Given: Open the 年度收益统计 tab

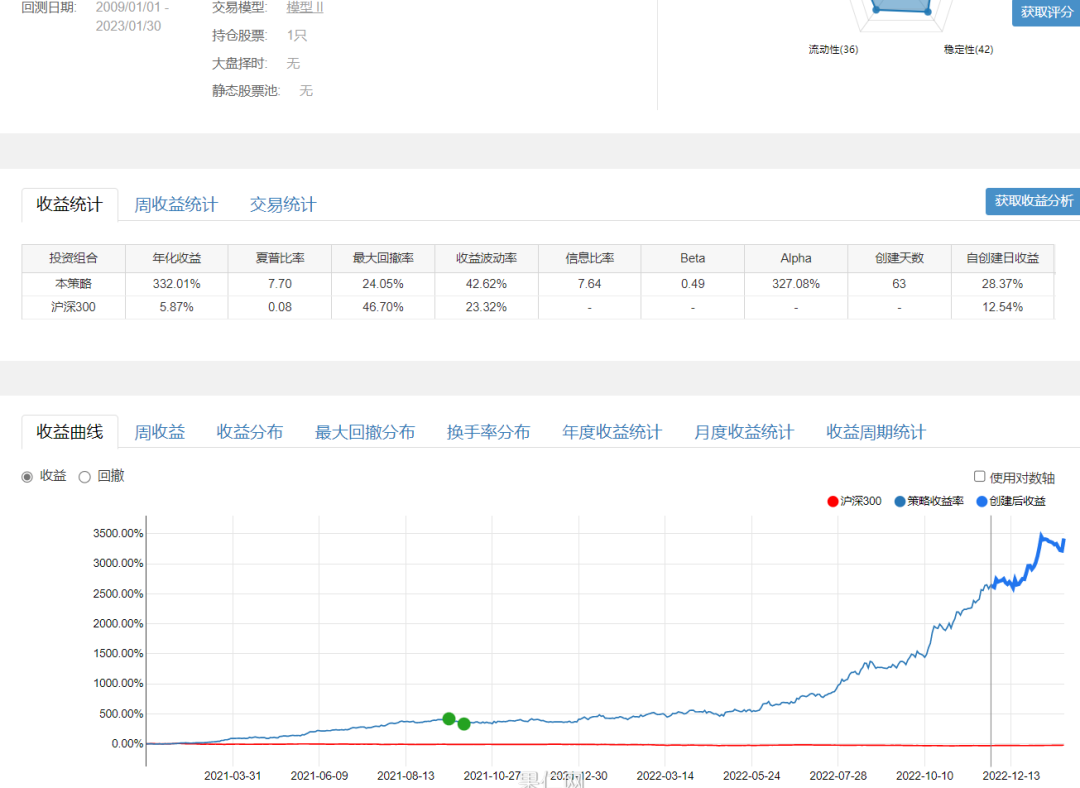Looking at the screenshot, I should tap(612, 432).
